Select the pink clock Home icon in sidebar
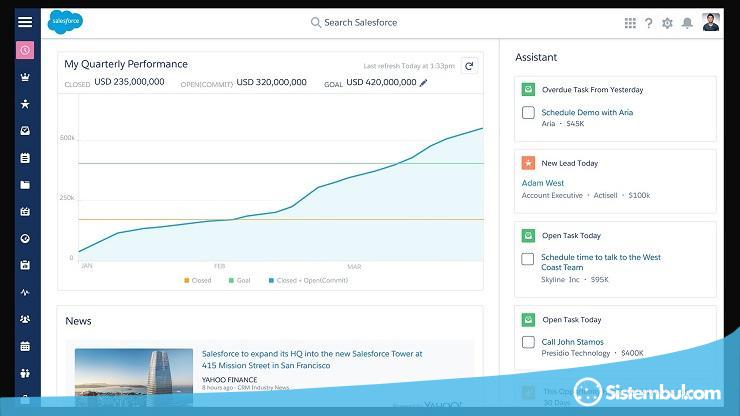The width and height of the screenshot is (740, 416). [25, 50]
